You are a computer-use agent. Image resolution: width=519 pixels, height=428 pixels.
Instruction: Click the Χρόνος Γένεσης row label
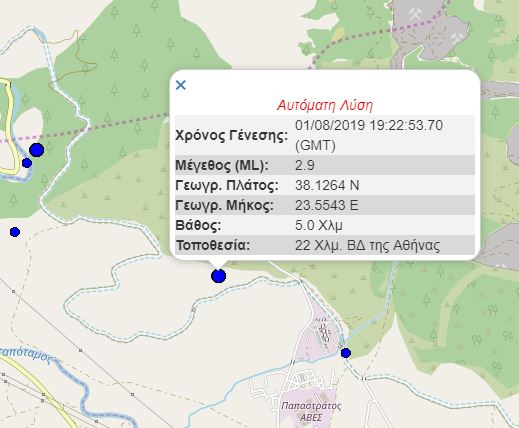tap(232, 135)
